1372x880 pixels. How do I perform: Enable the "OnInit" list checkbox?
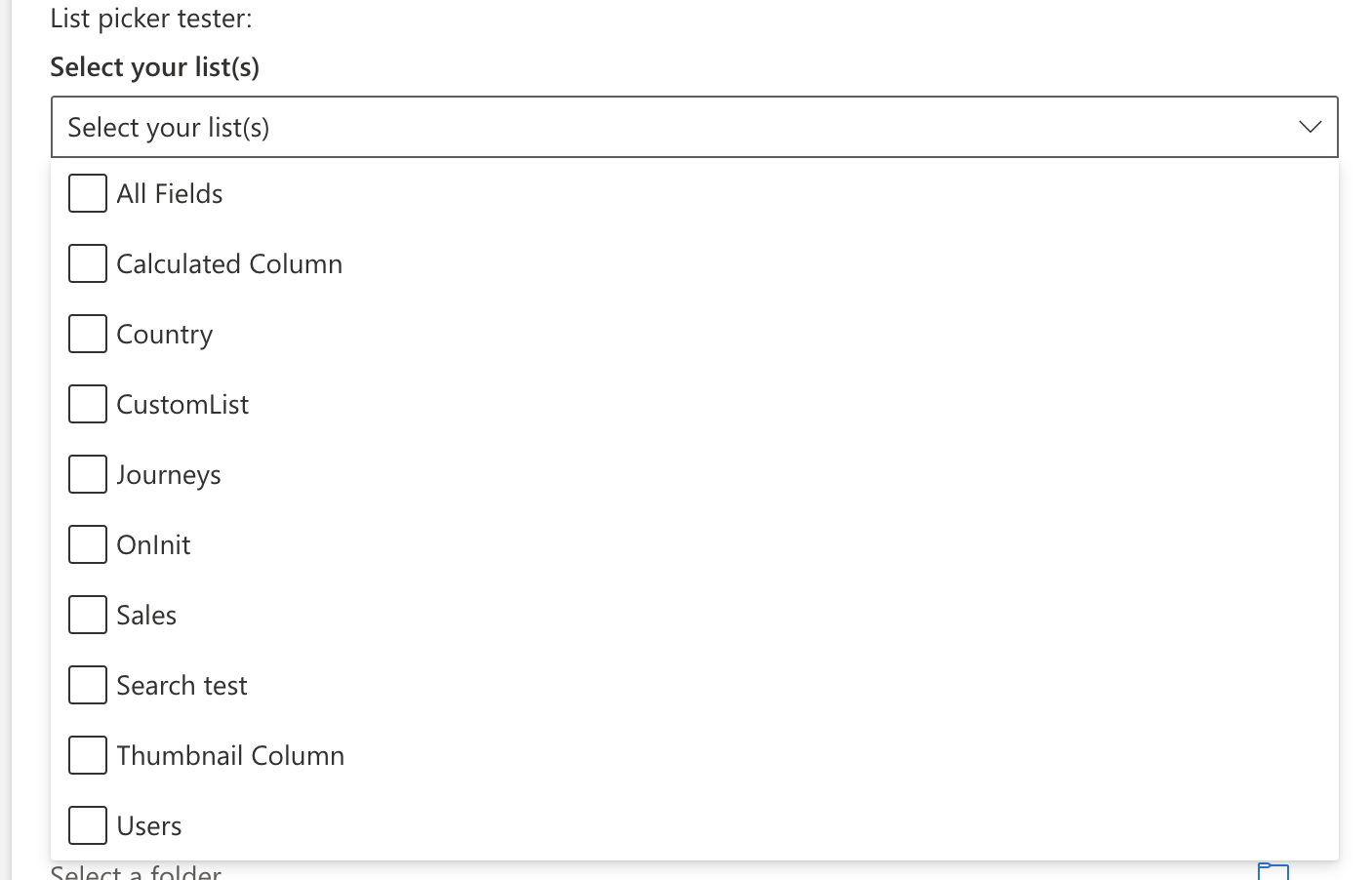pos(87,543)
